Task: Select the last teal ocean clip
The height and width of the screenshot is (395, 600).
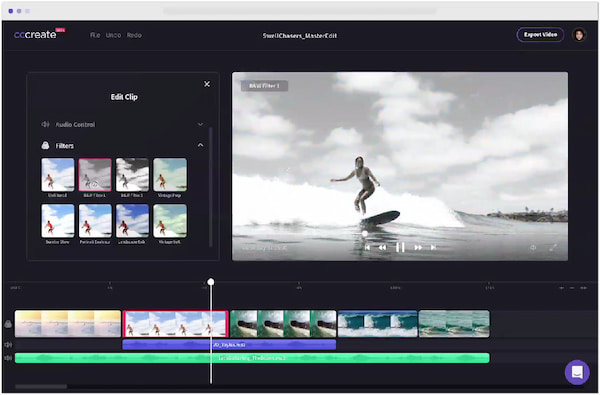Action: click(454, 324)
